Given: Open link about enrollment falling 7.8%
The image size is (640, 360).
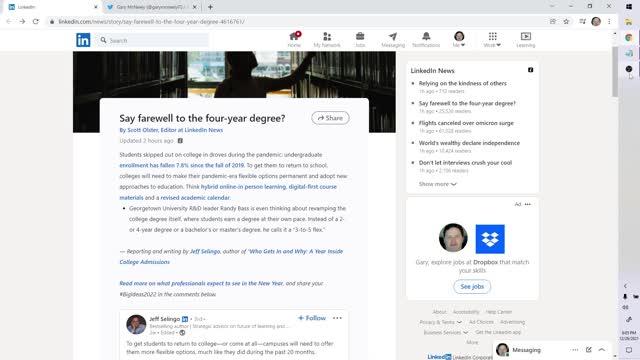Looking at the screenshot, I should [182, 165].
